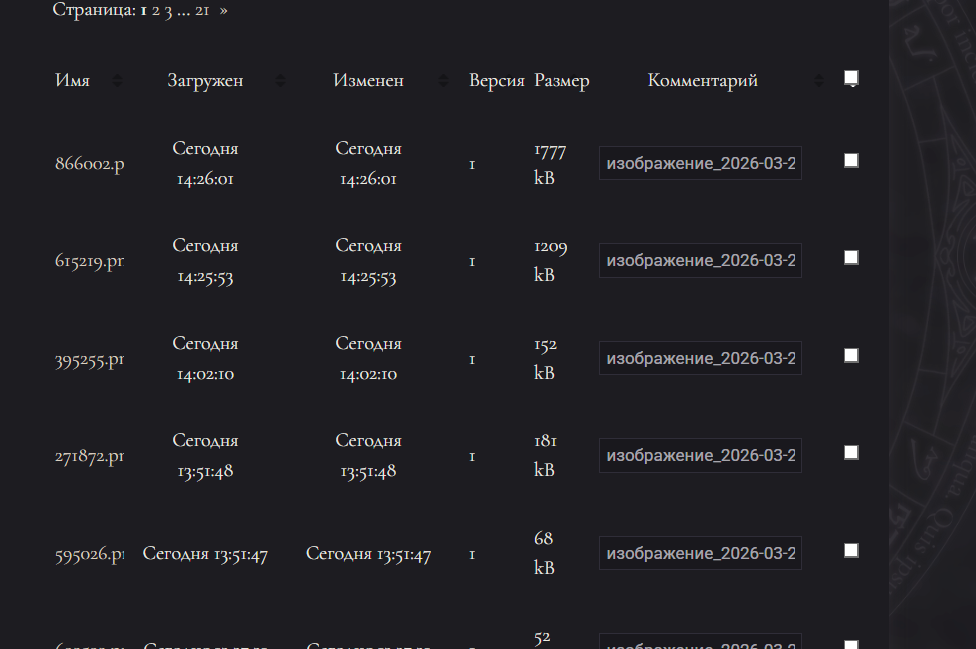
Task: Select the comment field for file 615219
Action: [700, 260]
